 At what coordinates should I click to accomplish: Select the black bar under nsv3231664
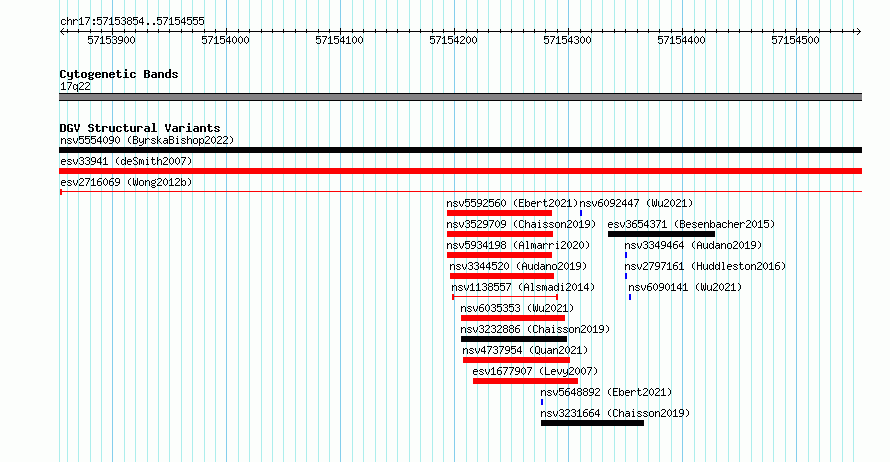click(x=593, y=423)
